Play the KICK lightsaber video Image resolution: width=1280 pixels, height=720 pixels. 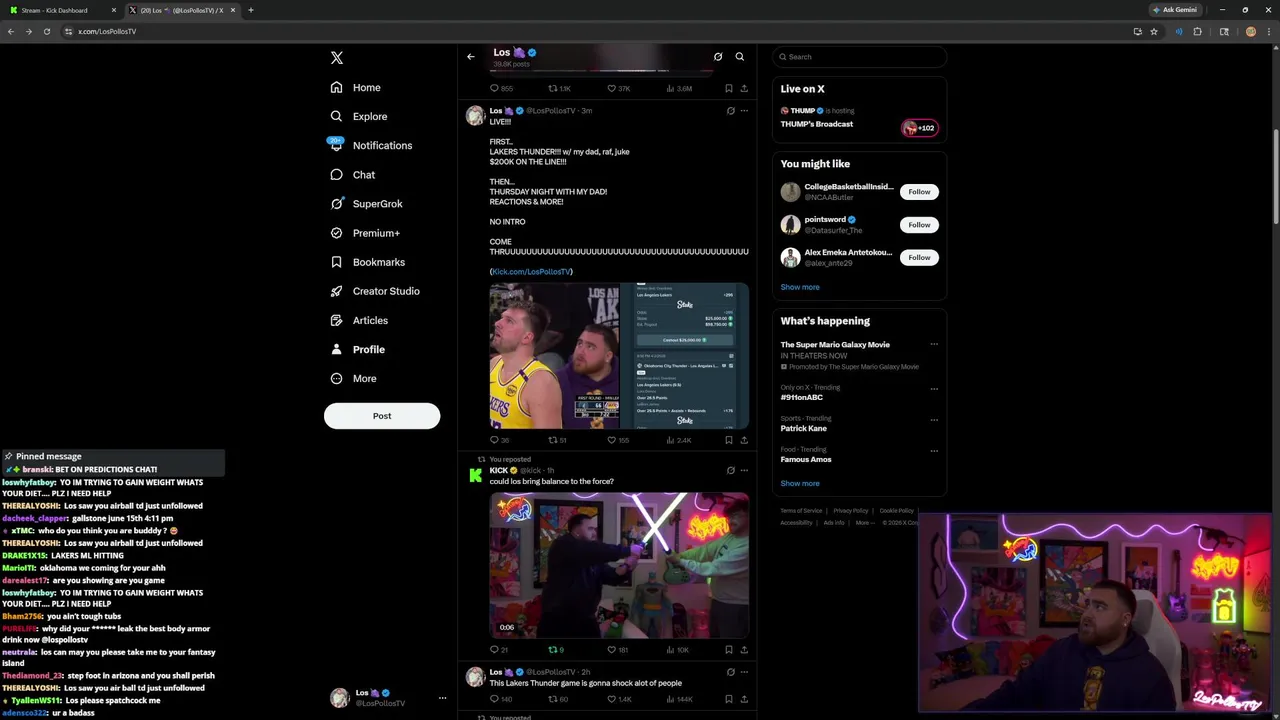[619, 565]
